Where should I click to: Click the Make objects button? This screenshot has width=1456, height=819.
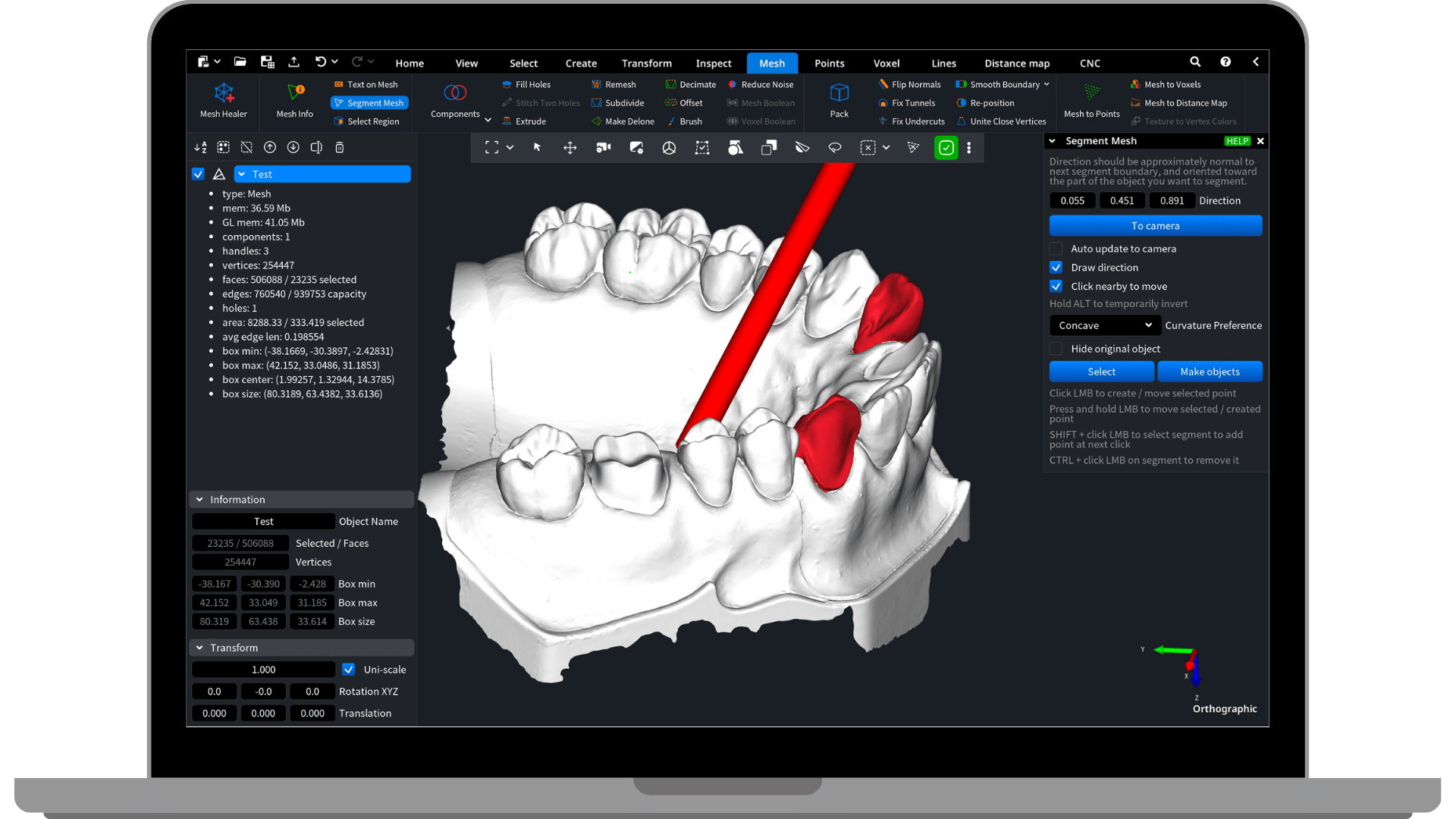click(1209, 372)
